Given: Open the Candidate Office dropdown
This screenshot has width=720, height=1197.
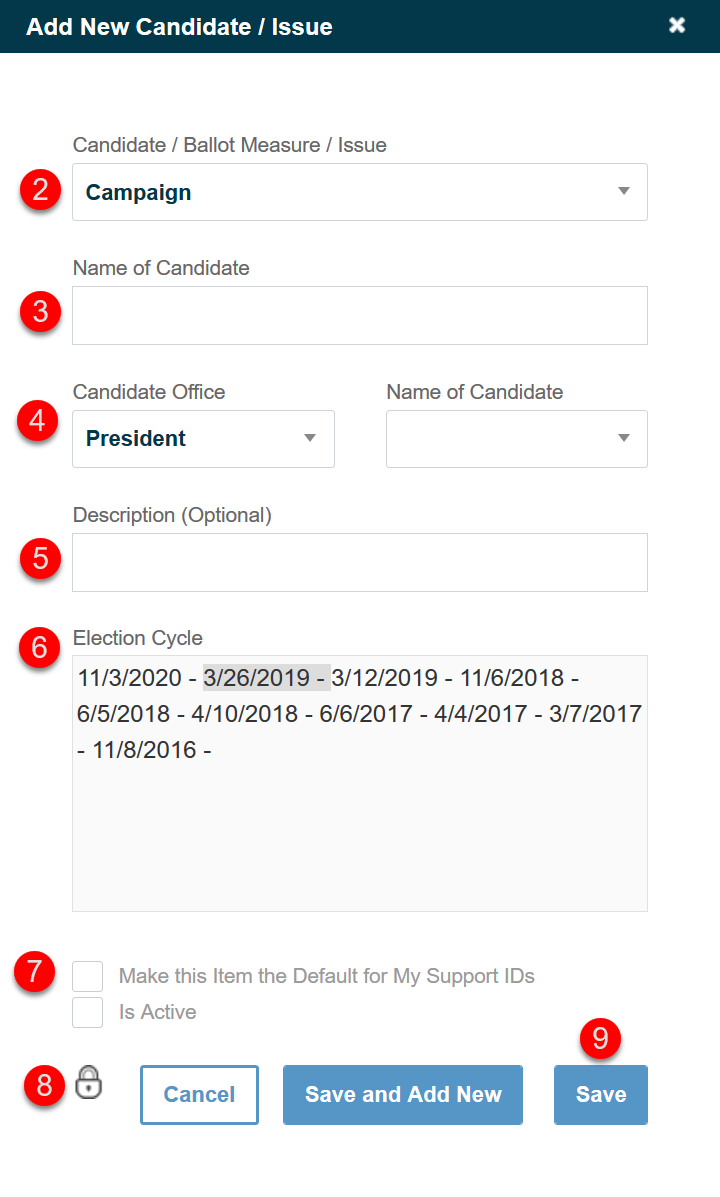Looking at the screenshot, I should pos(203,438).
